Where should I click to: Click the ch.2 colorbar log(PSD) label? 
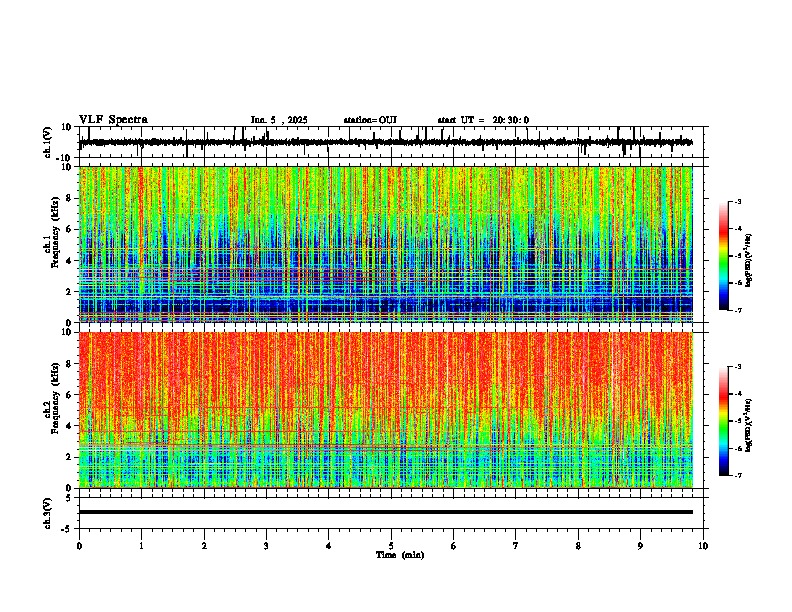[x=748, y=426]
